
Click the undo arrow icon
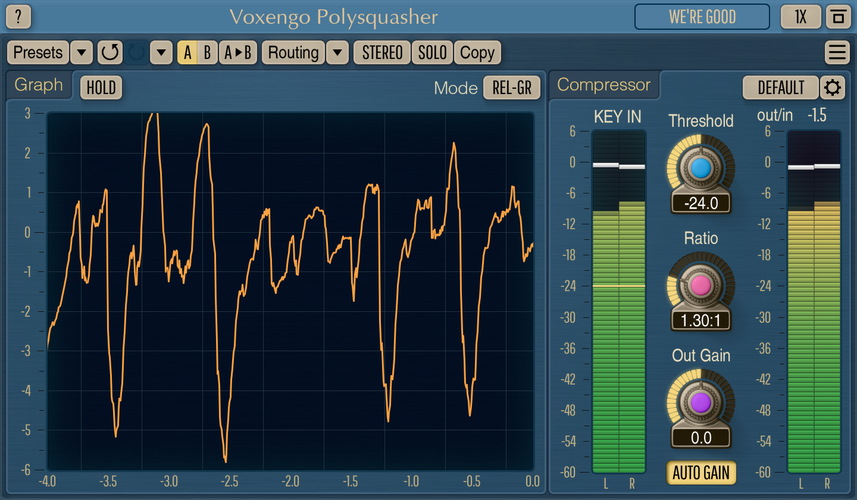(110, 52)
